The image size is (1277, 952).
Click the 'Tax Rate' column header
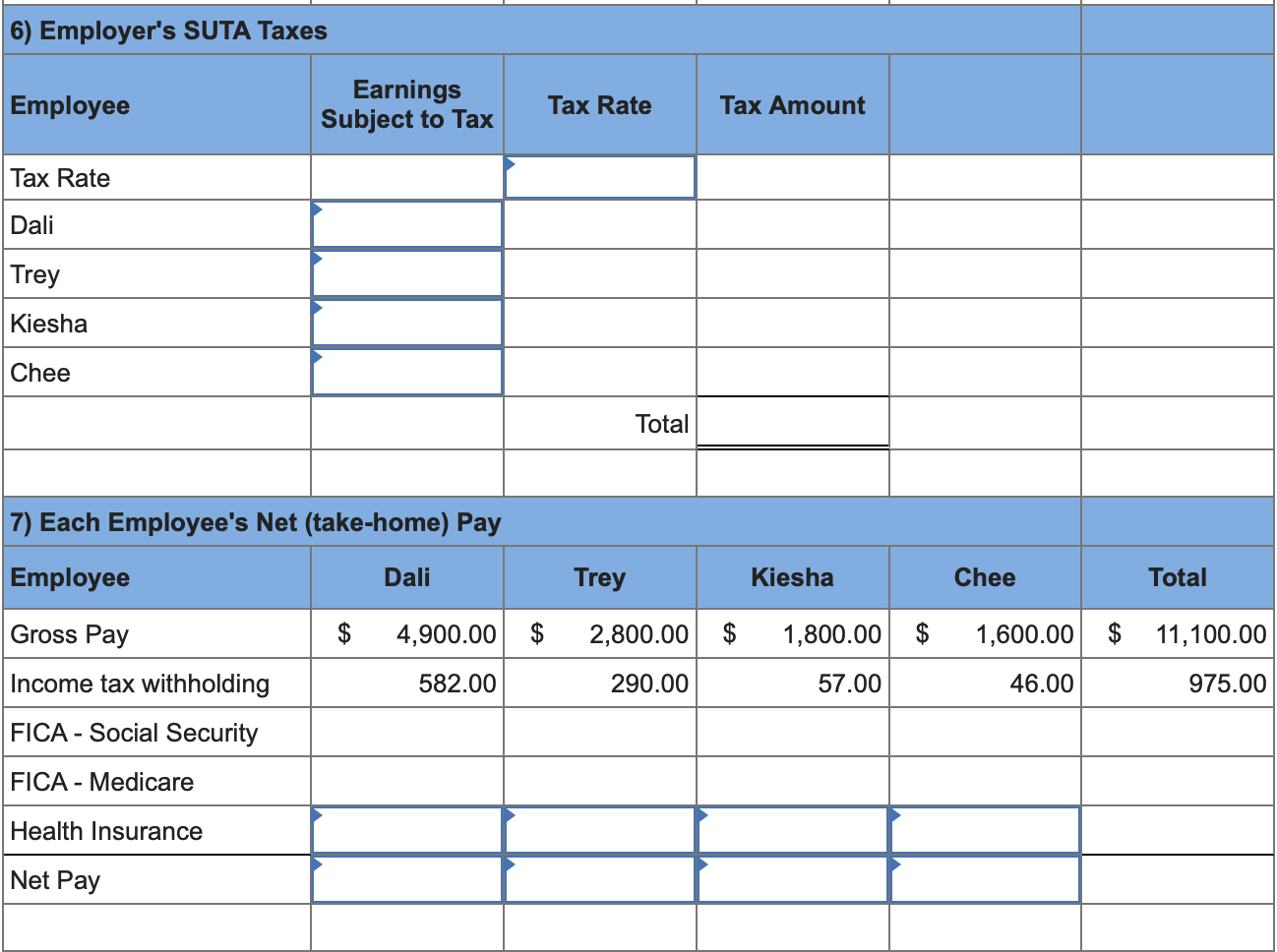tap(600, 105)
